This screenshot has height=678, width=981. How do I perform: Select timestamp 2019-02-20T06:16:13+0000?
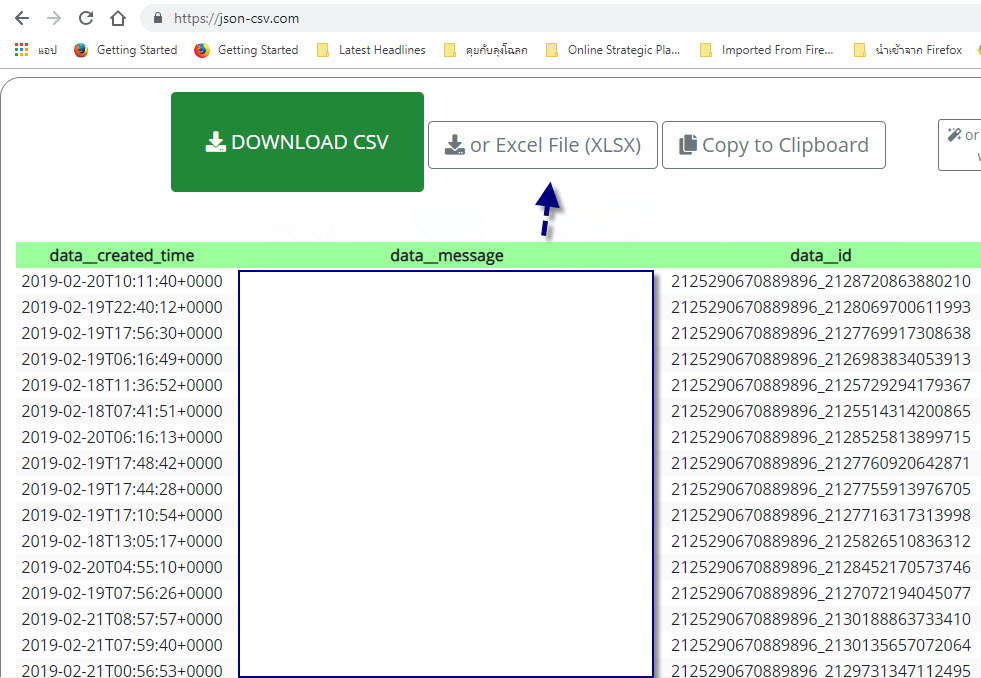[x=122, y=437]
